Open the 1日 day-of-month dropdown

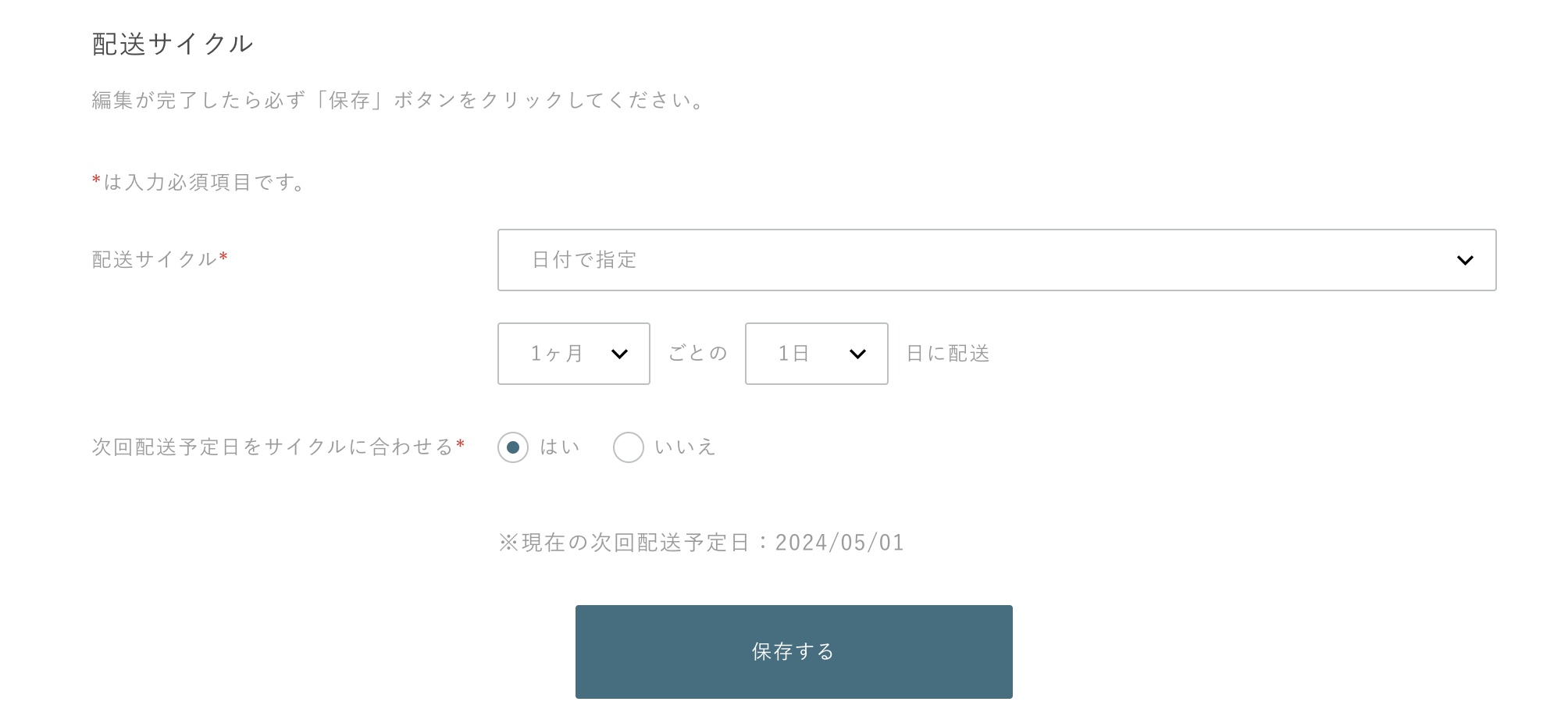pyautogui.click(x=815, y=354)
